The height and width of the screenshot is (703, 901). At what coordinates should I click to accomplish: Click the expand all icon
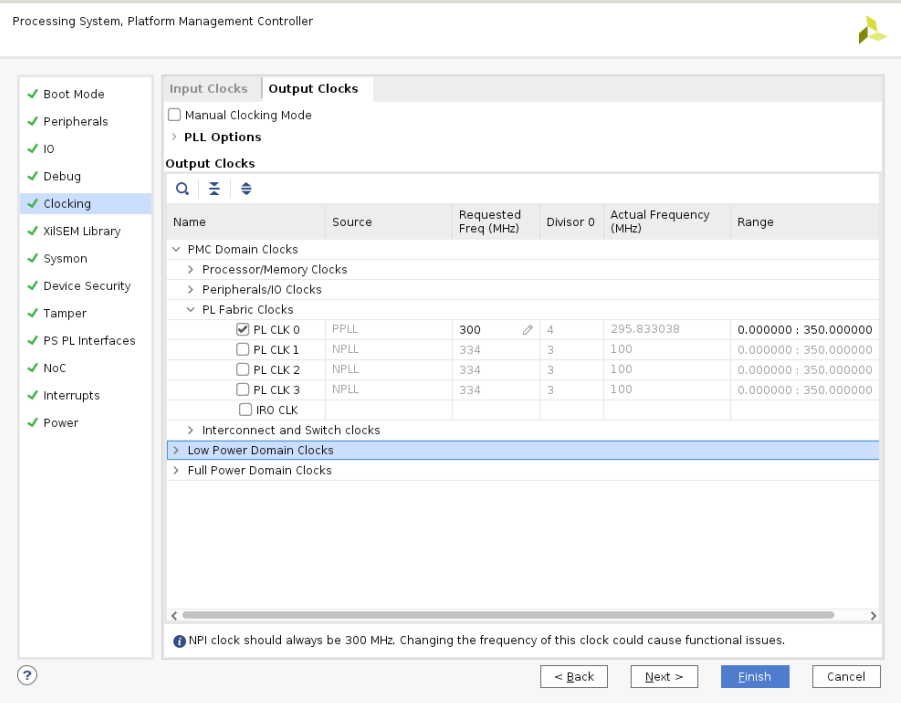pos(246,188)
